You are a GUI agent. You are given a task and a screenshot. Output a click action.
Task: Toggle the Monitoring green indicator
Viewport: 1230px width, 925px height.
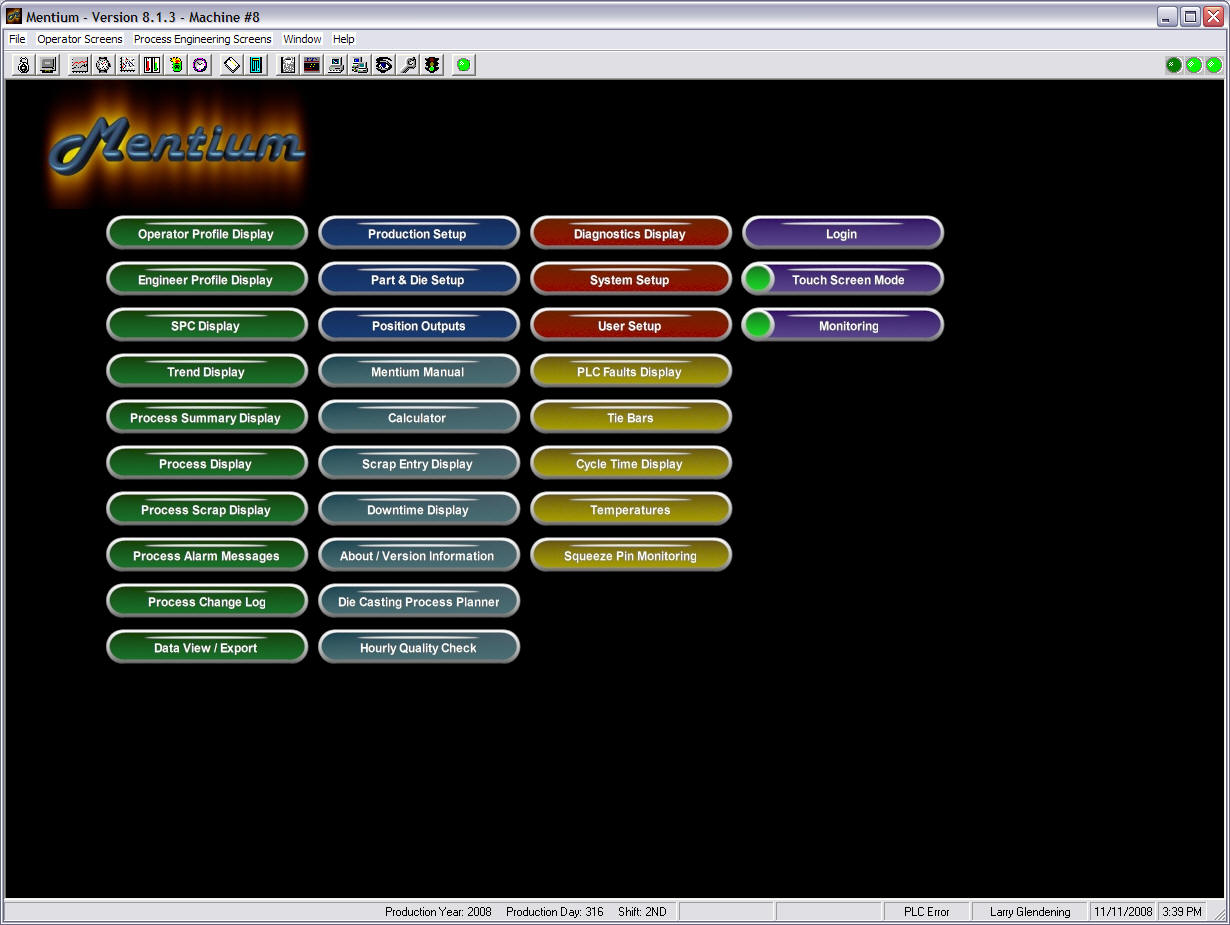(759, 325)
